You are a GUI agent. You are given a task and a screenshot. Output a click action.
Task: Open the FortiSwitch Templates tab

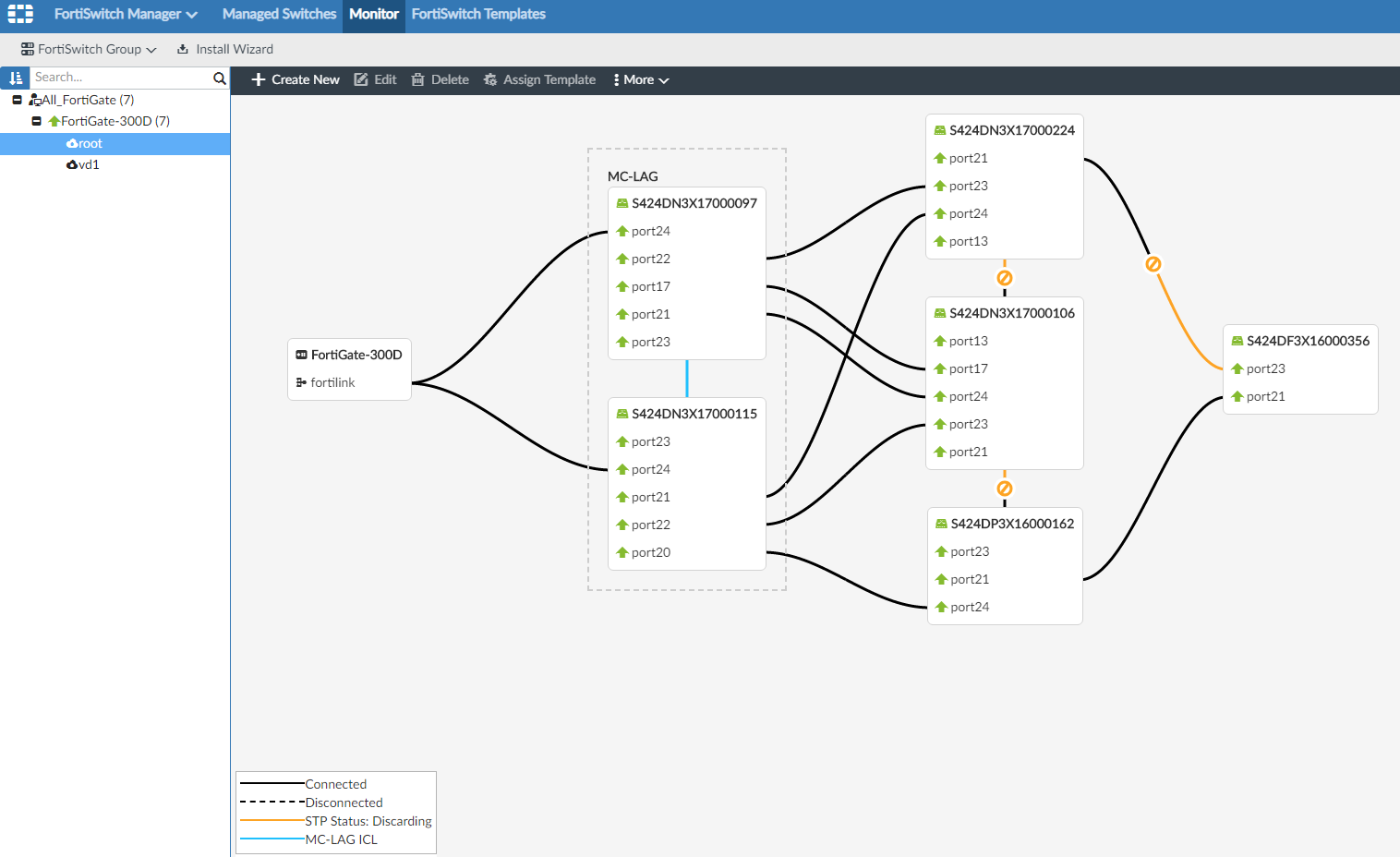pyautogui.click(x=478, y=14)
